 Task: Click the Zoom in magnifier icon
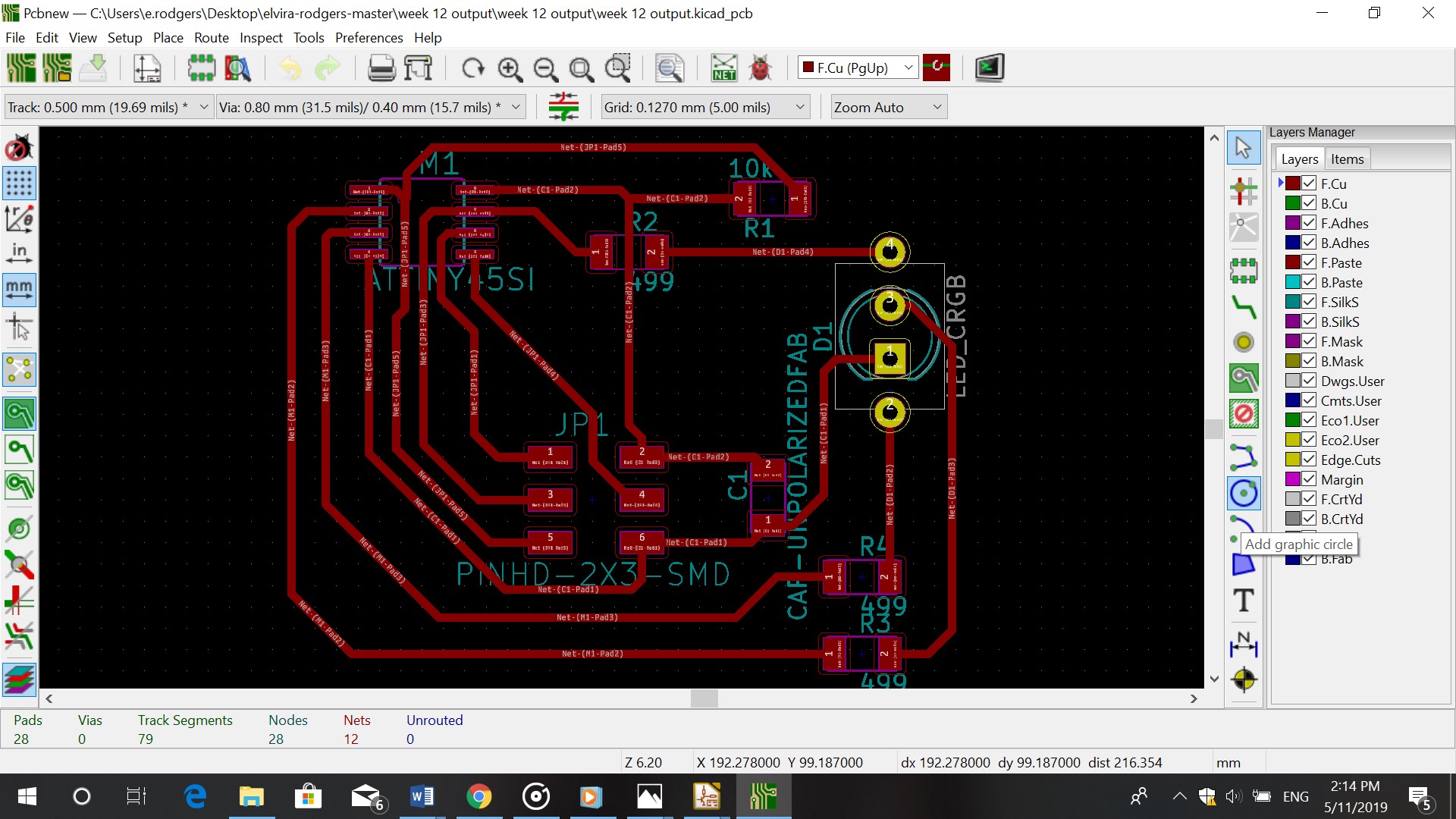pyautogui.click(x=510, y=68)
